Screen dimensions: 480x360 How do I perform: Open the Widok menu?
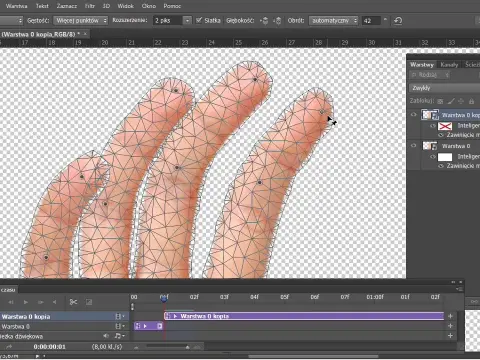(x=125, y=6)
